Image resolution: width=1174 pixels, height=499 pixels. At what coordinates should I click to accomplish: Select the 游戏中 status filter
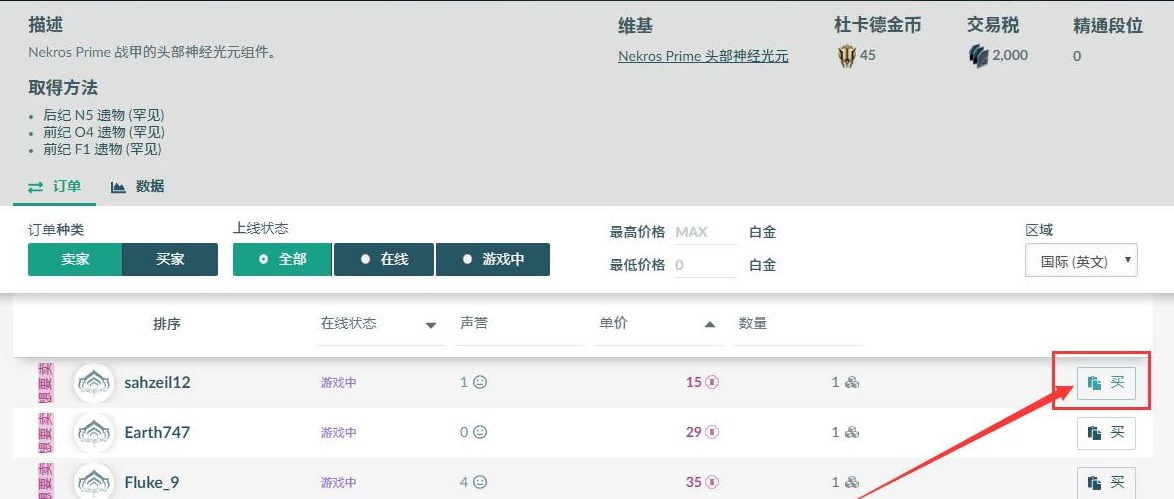(493, 259)
